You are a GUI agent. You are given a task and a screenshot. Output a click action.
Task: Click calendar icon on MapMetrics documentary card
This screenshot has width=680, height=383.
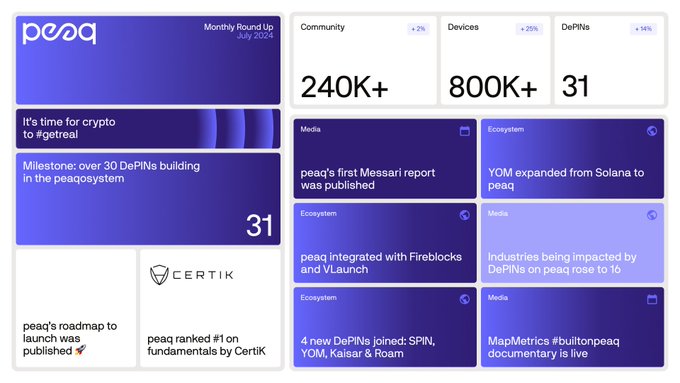pyautogui.click(x=652, y=299)
